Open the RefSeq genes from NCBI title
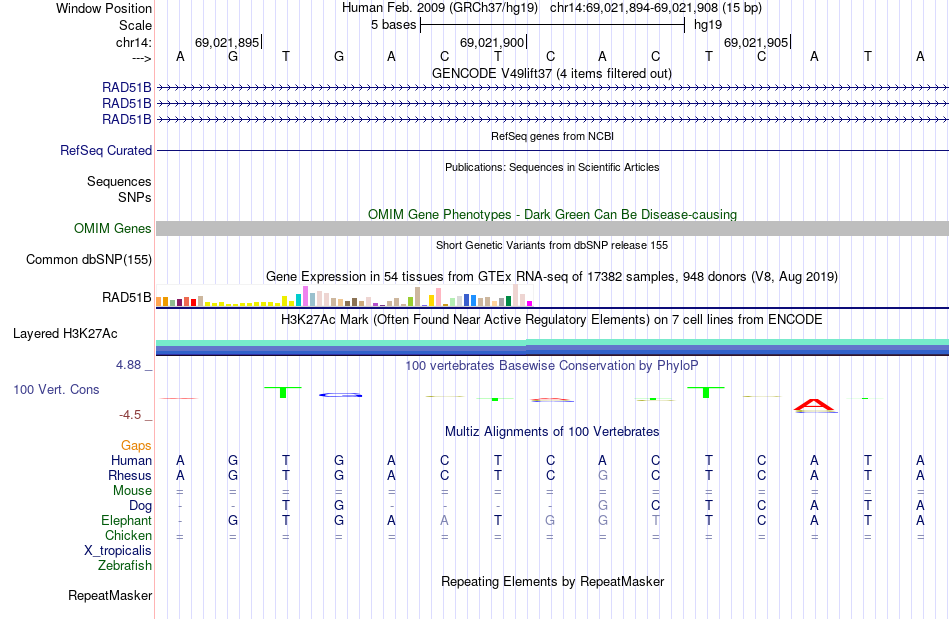The width and height of the screenshot is (950, 619). pyautogui.click(x=552, y=136)
